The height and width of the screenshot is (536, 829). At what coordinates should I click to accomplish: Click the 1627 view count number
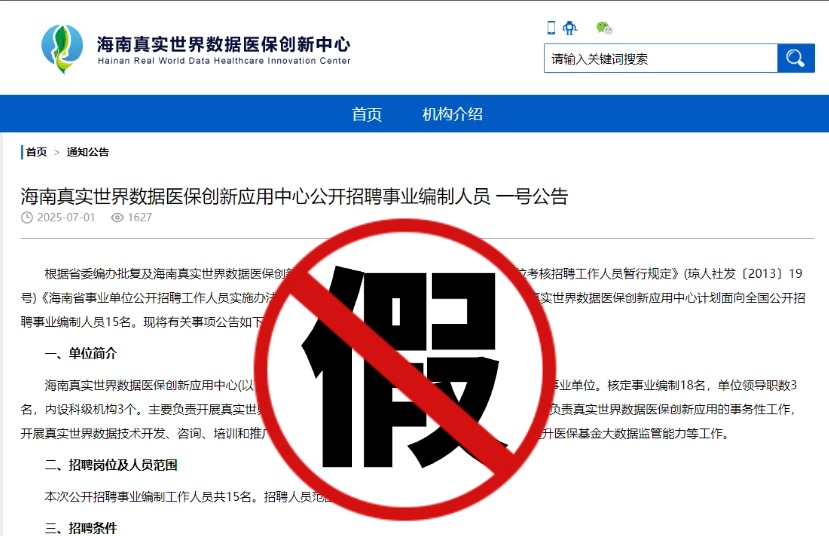(x=140, y=217)
